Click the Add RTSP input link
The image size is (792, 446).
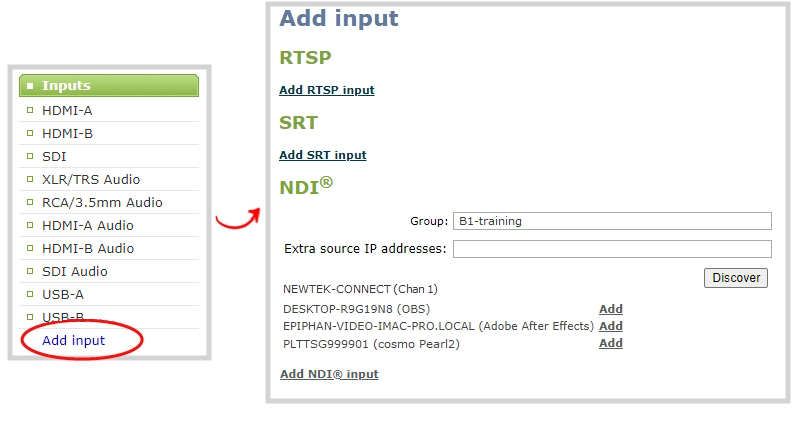[326, 90]
